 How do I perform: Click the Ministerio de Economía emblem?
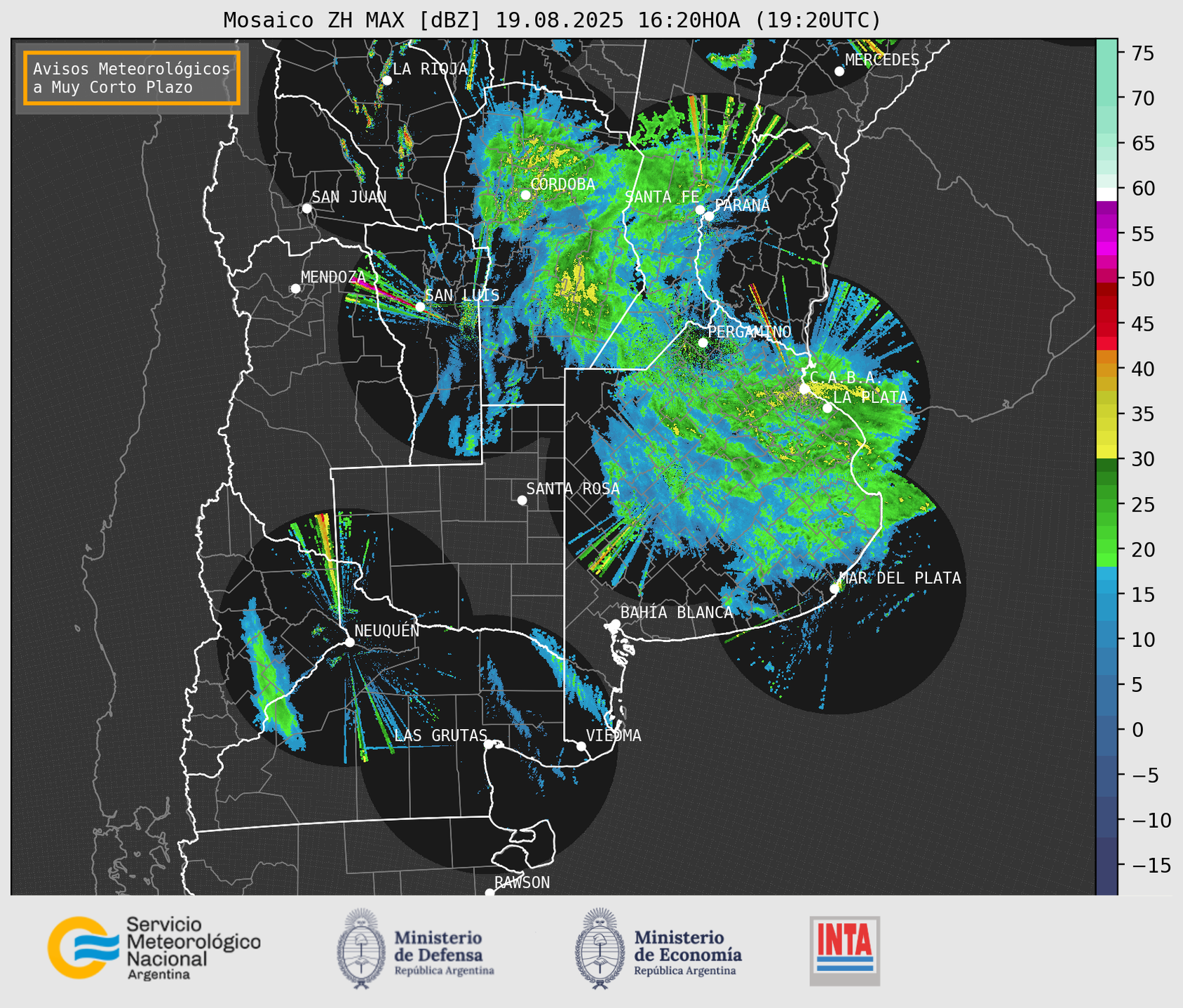click(600, 948)
